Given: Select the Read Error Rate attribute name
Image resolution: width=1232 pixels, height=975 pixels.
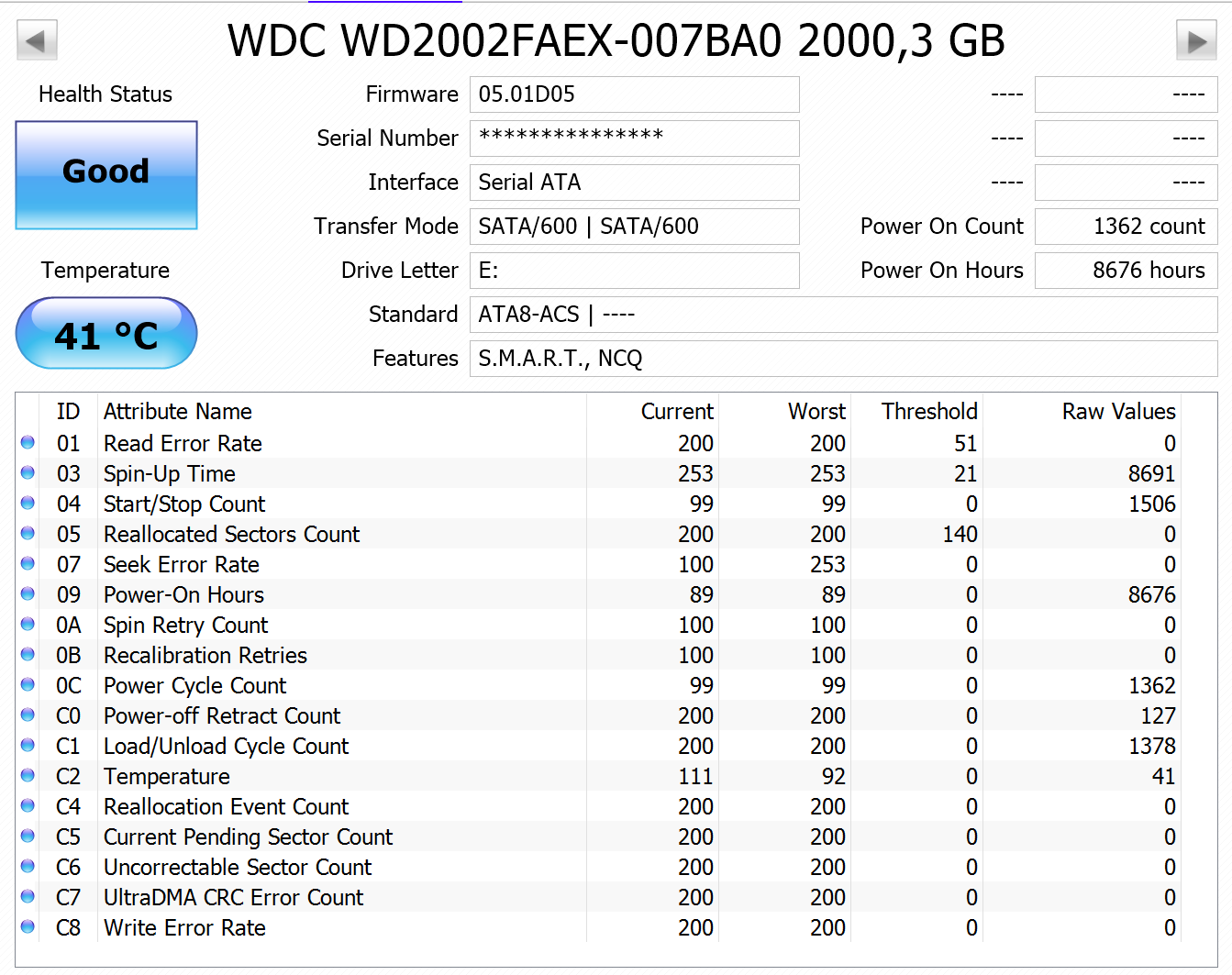Looking at the screenshot, I should (x=183, y=444).
